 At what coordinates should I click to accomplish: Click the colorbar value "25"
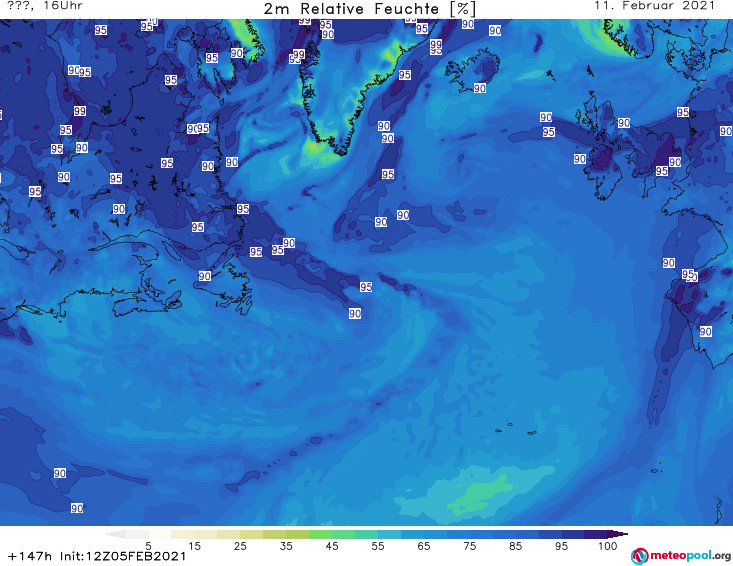click(x=240, y=546)
